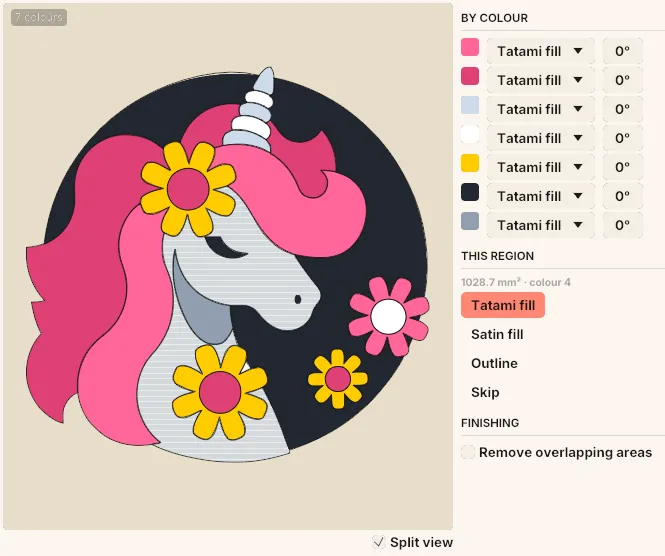665x556 pixels.
Task: Click the light pink colour swatch
Action: [470, 47]
